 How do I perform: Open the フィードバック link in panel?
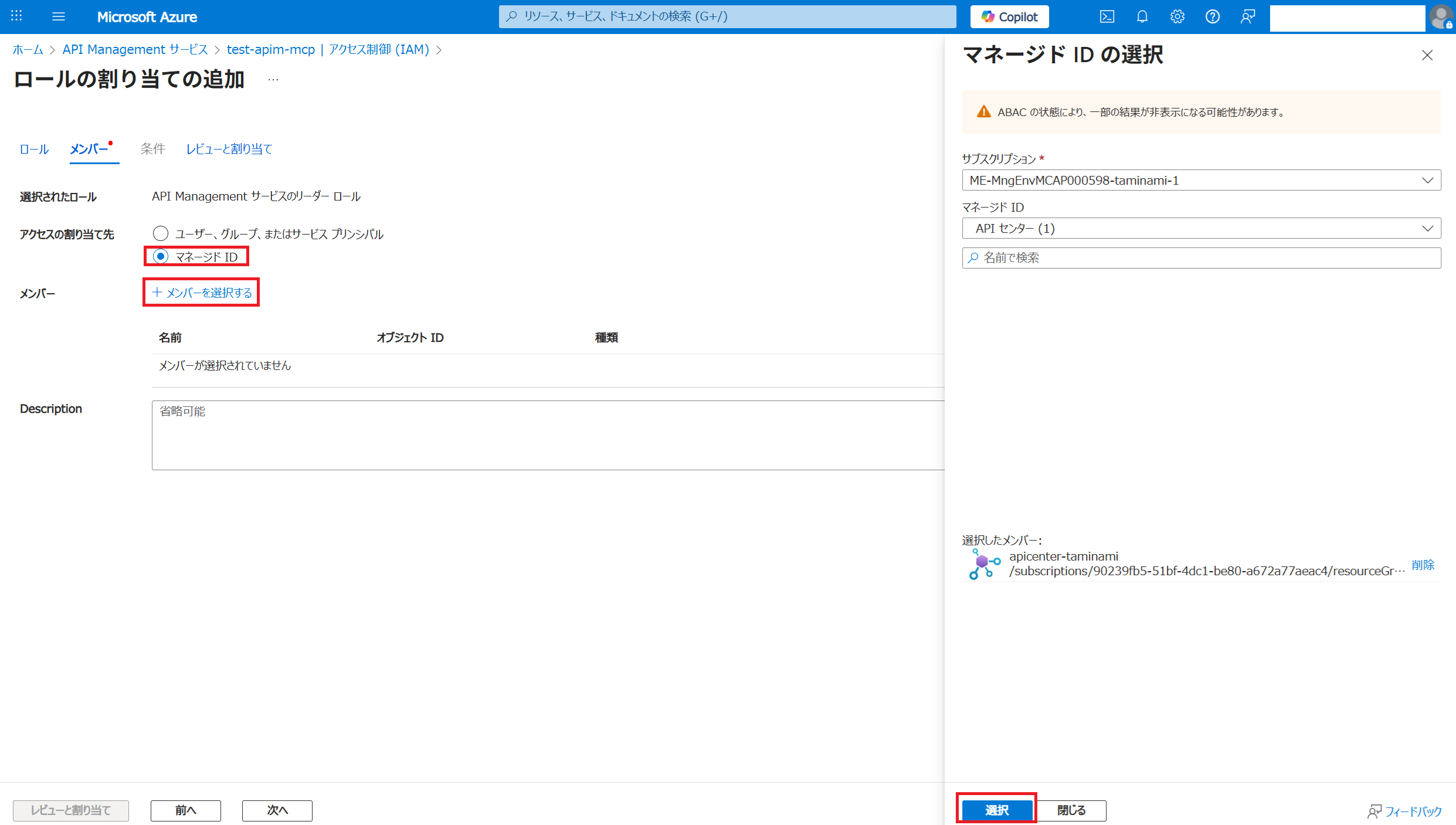tap(1404, 810)
